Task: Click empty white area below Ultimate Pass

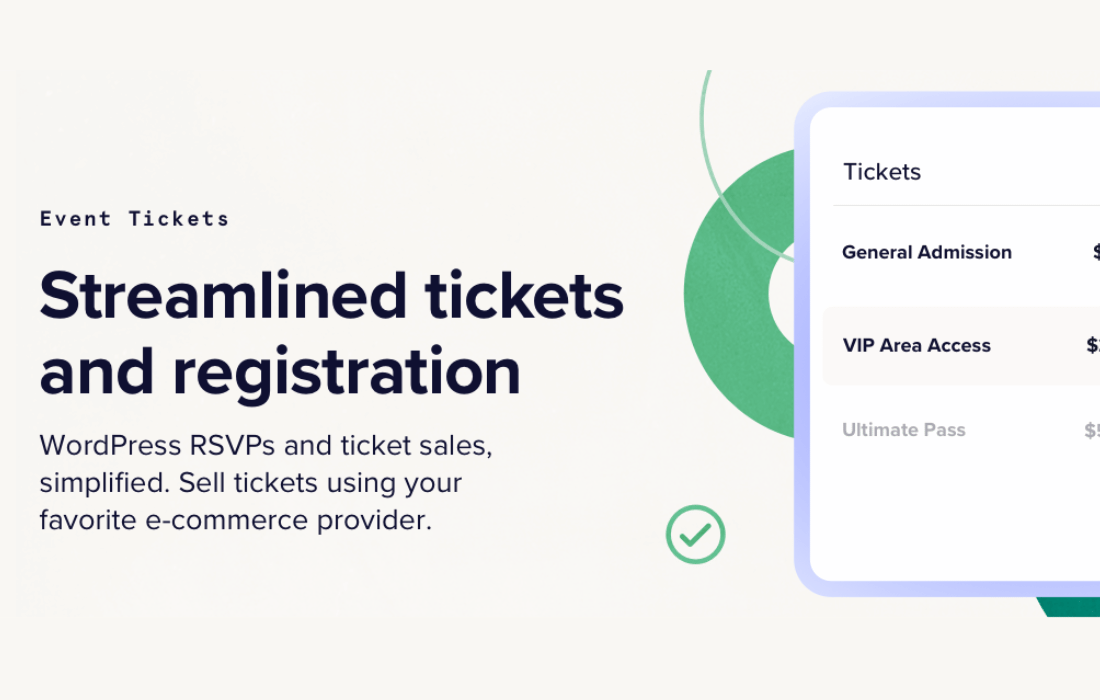Action: pyautogui.click(x=954, y=512)
